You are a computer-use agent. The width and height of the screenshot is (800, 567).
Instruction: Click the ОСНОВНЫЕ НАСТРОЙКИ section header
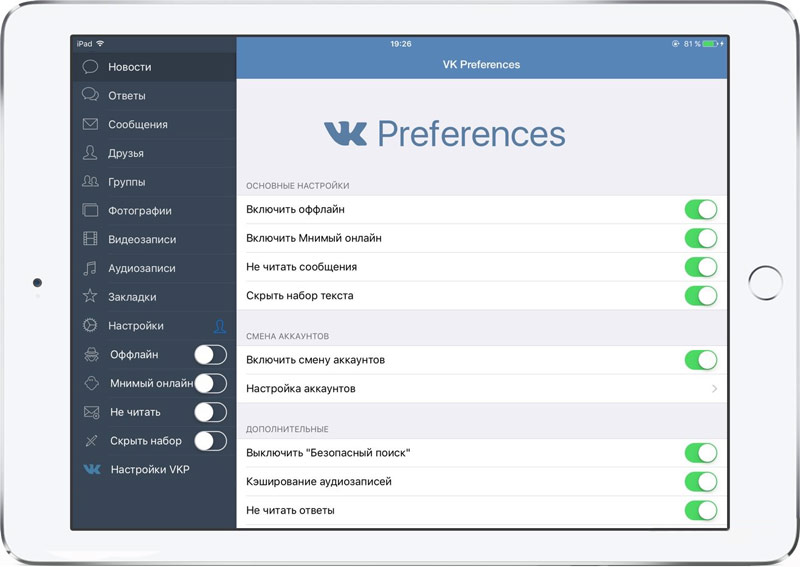[297, 186]
